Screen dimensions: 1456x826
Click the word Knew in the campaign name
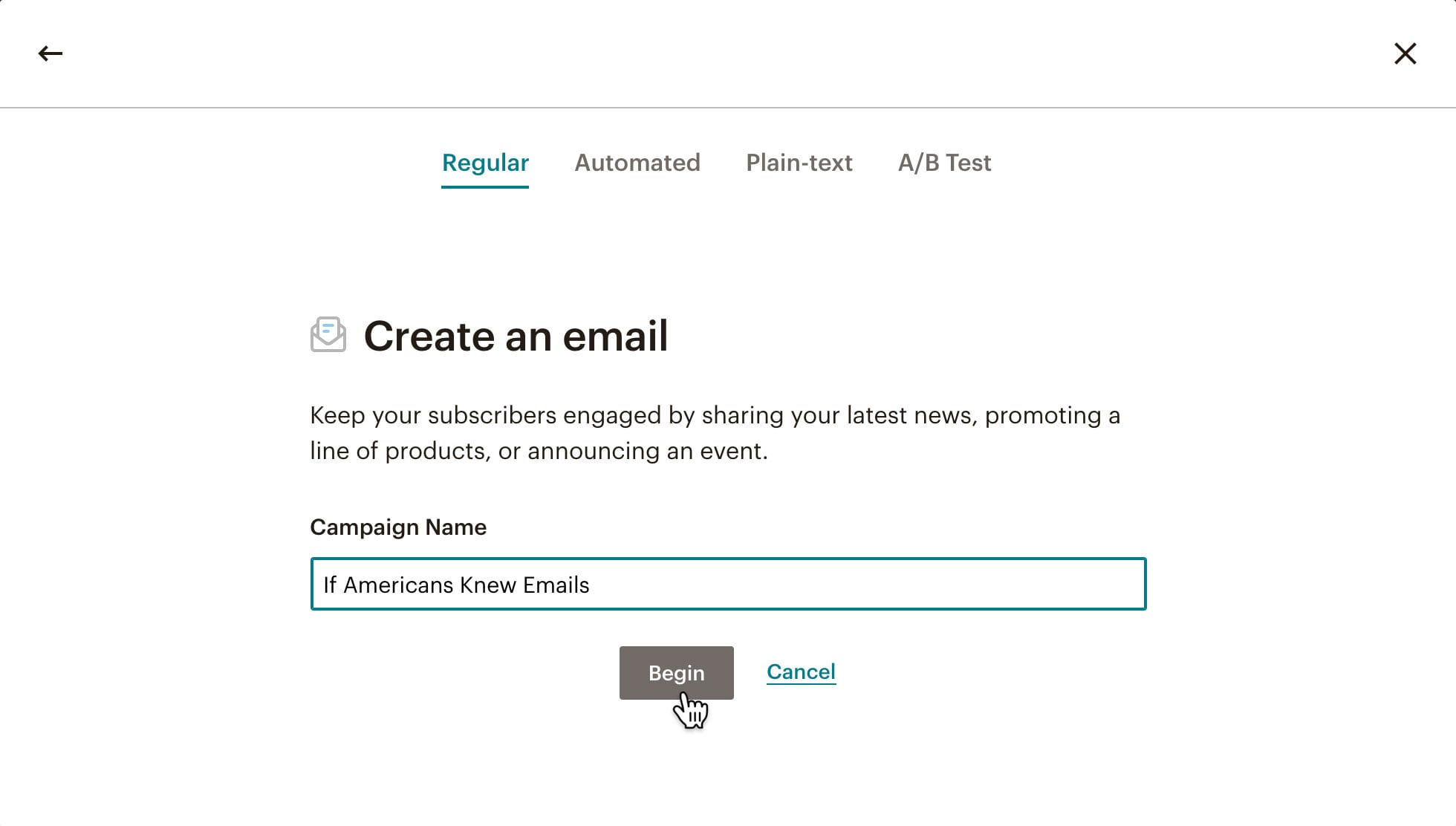pos(487,585)
